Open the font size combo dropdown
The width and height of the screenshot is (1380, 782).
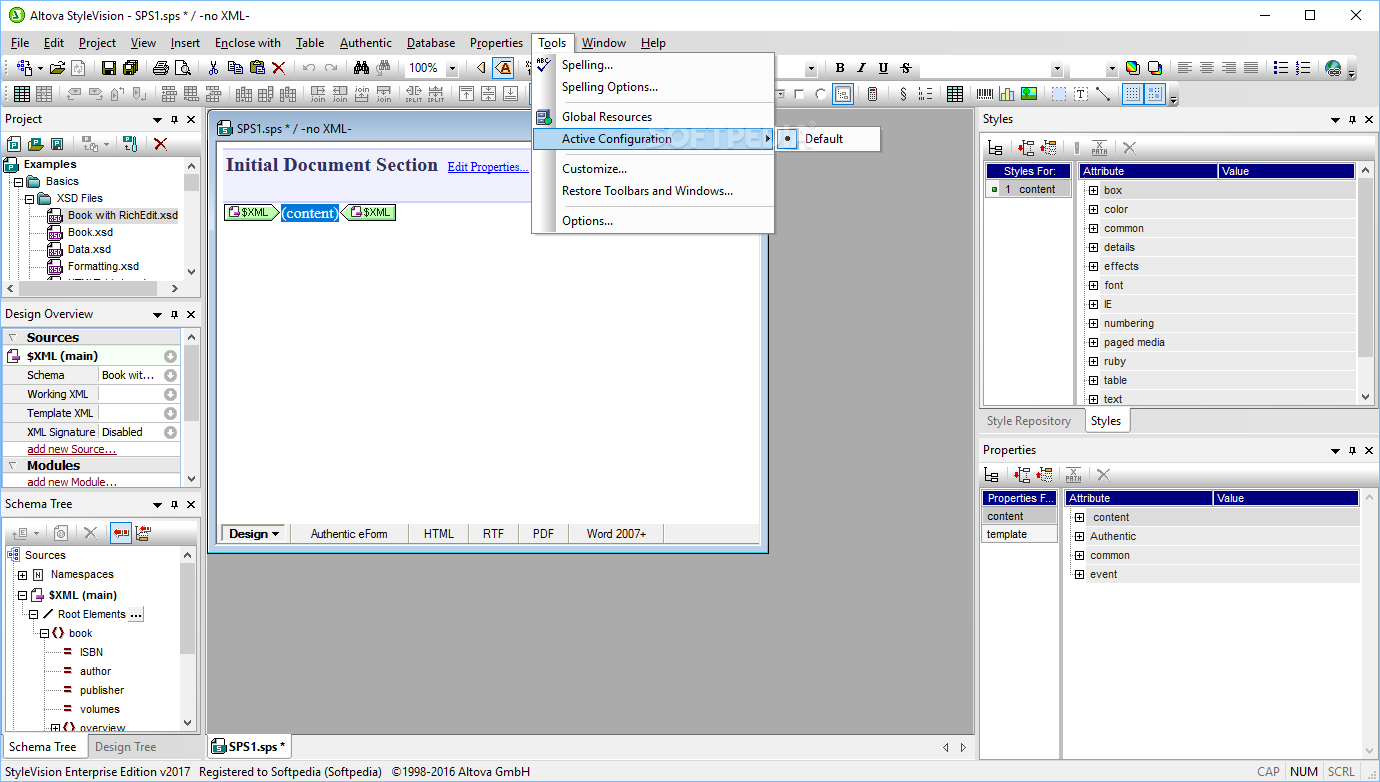[1111, 69]
